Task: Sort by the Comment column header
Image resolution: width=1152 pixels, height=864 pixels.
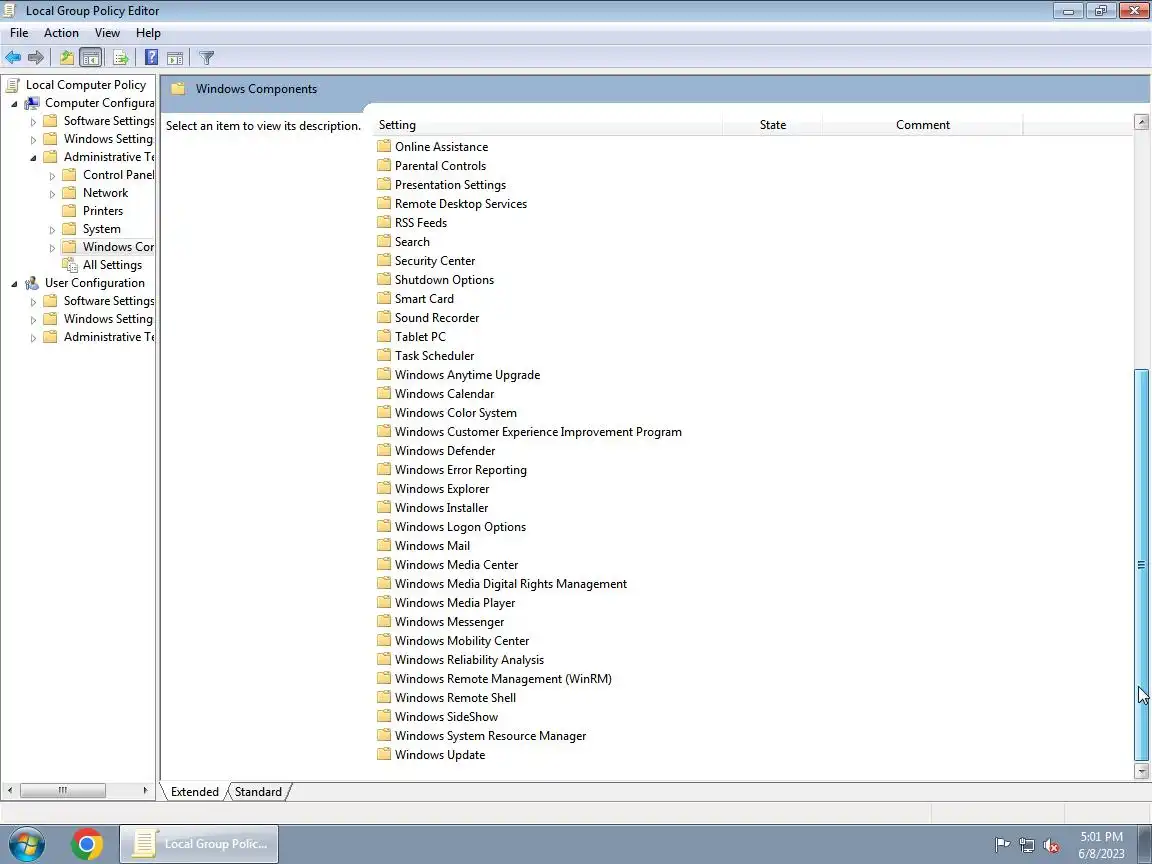Action: pos(923,125)
